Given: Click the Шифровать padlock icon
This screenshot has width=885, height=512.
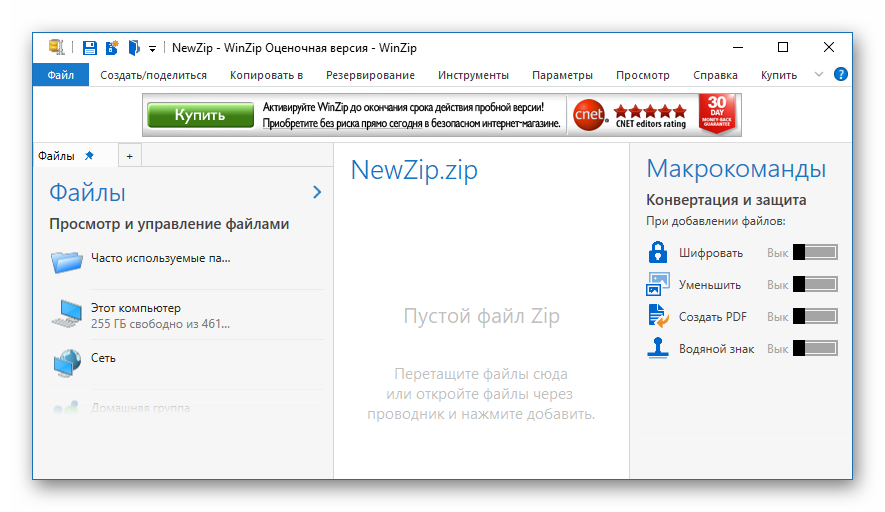Looking at the screenshot, I should 658,252.
